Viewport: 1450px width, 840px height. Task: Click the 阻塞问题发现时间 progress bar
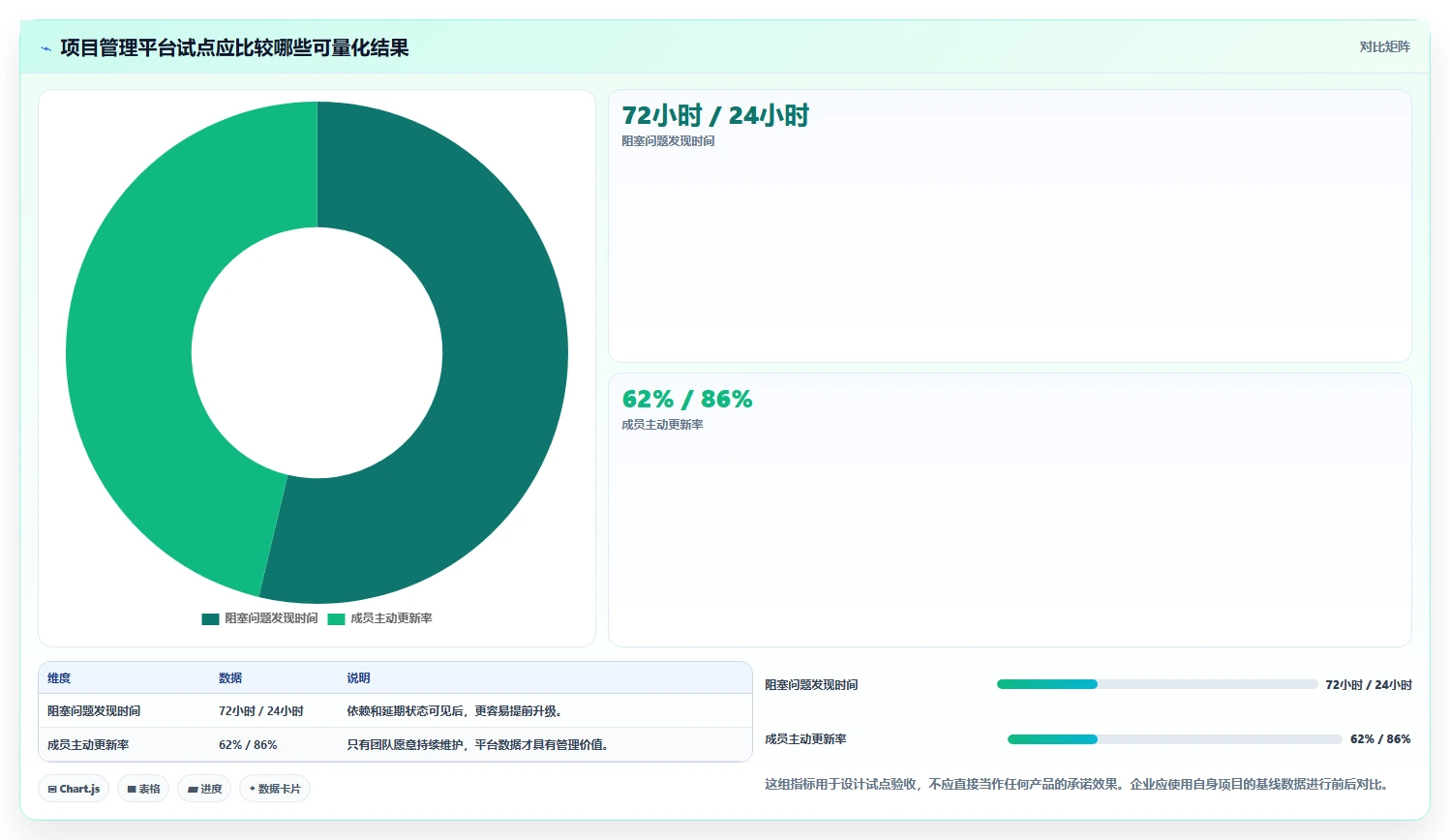[x=1157, y=684]
